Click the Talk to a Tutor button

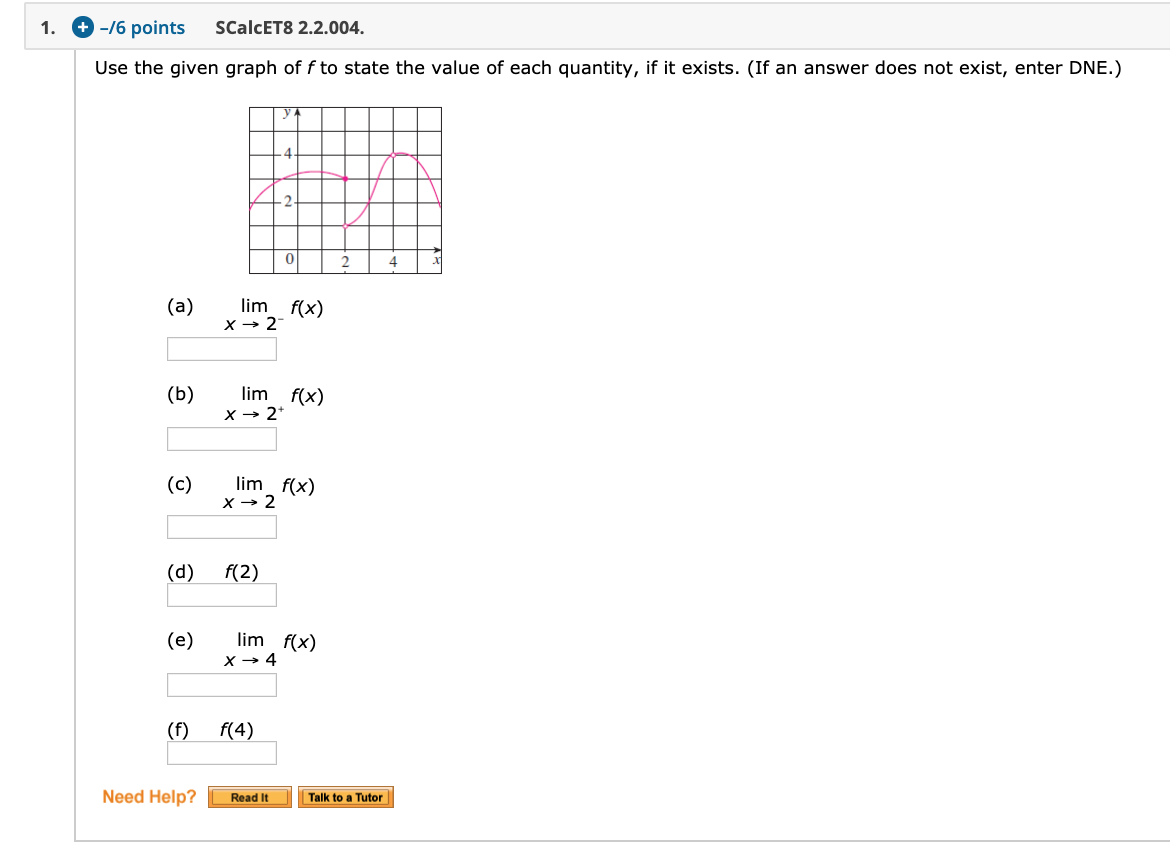pos(346,797)
